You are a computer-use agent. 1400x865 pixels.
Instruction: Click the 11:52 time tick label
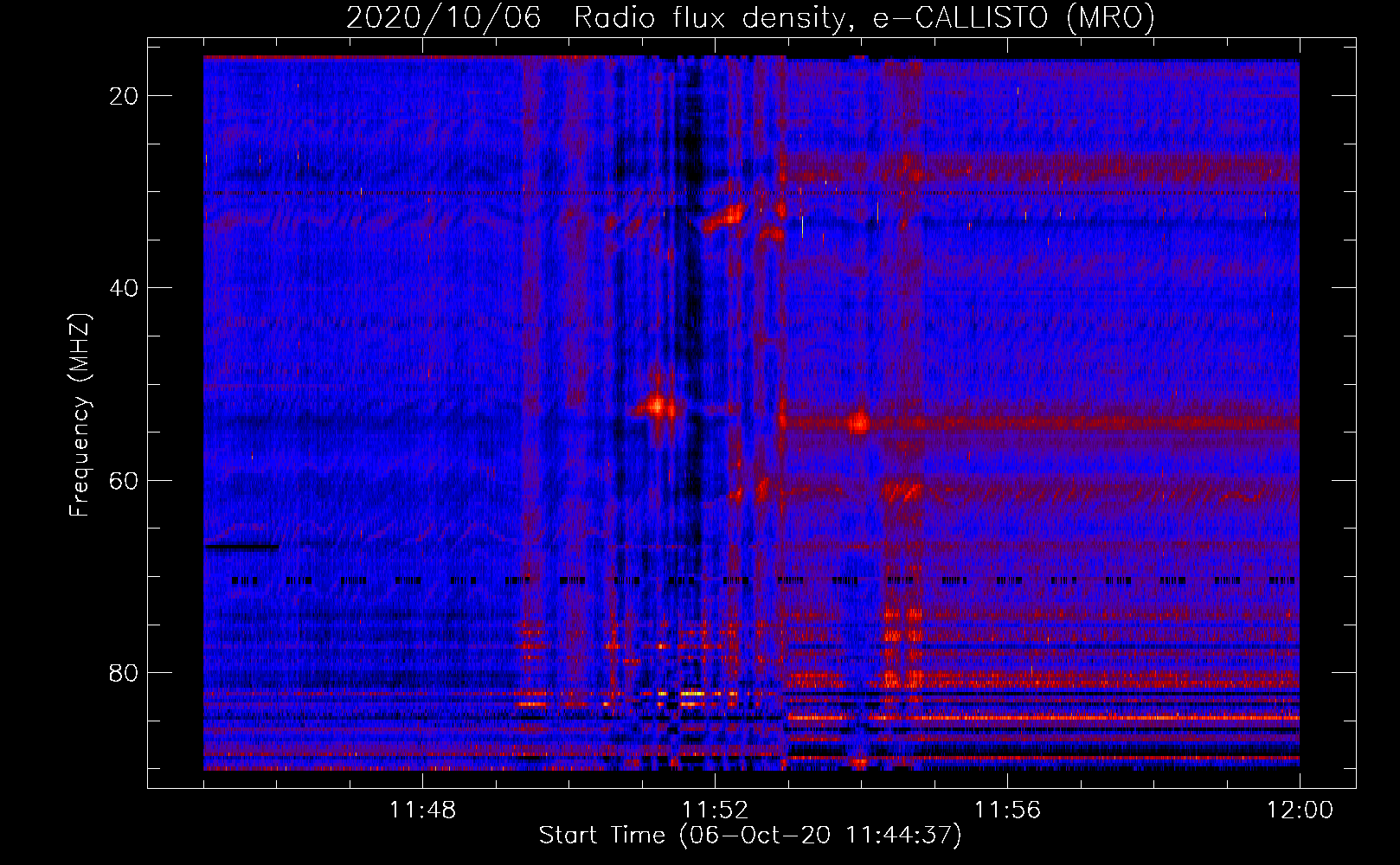[x=715, y=811]
